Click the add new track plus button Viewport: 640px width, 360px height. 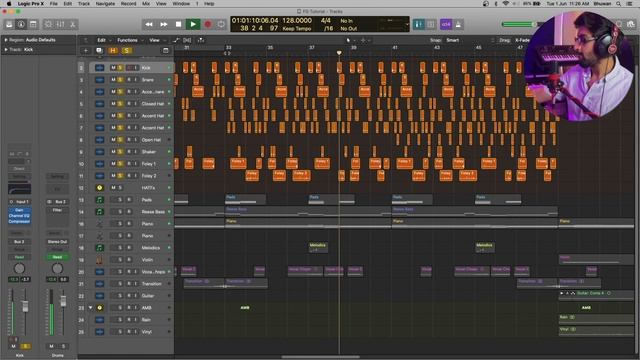click(x=86, y=51)
